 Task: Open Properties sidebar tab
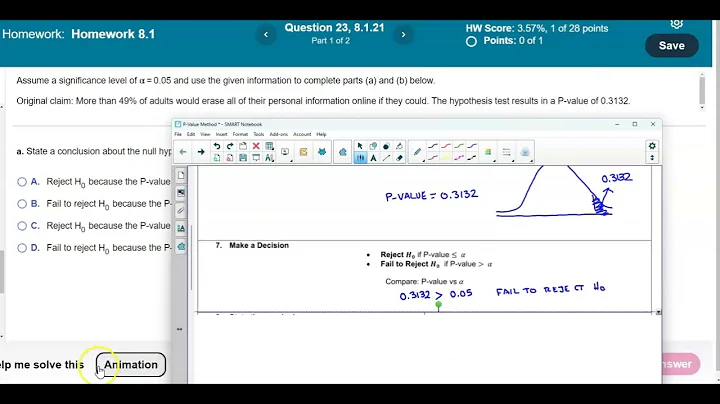pyautogui.click(x=181, y=228)
